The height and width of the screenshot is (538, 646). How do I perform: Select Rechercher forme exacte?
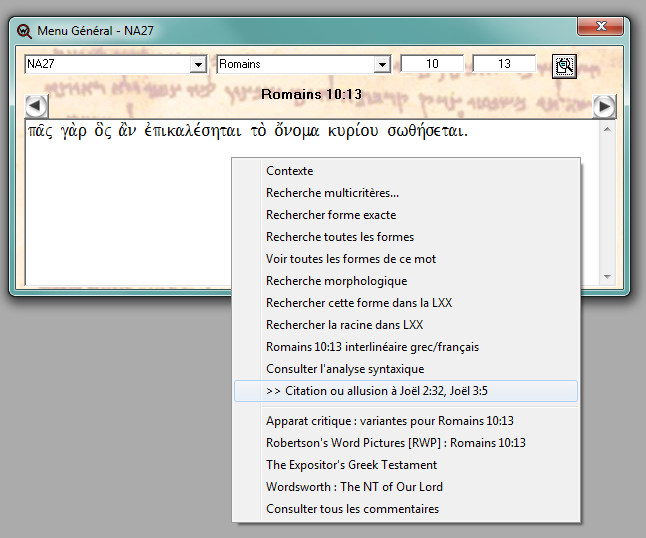click(406, 215)
